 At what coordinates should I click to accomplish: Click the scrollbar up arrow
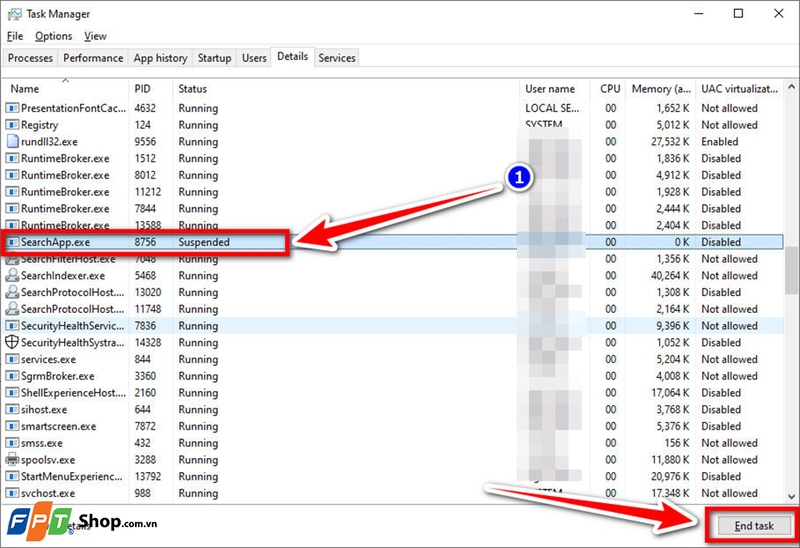[791, 86]
